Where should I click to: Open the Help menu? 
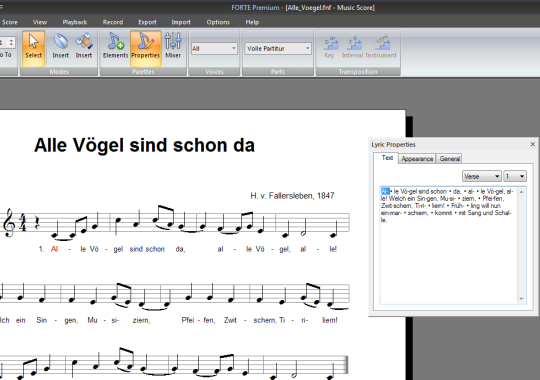pyautogui.click(x=252, y=22)
